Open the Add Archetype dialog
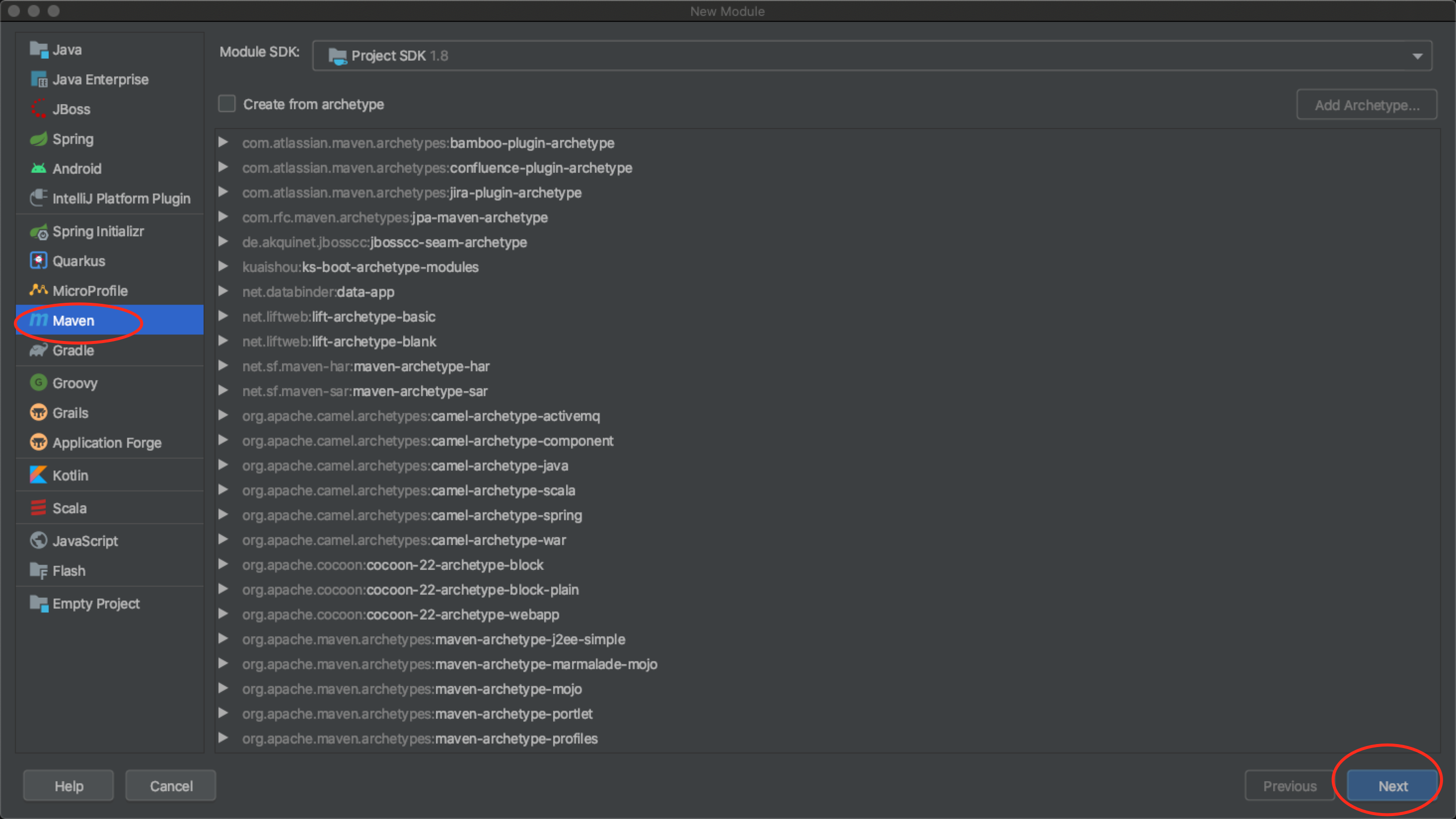 [x=1366, y=105]
